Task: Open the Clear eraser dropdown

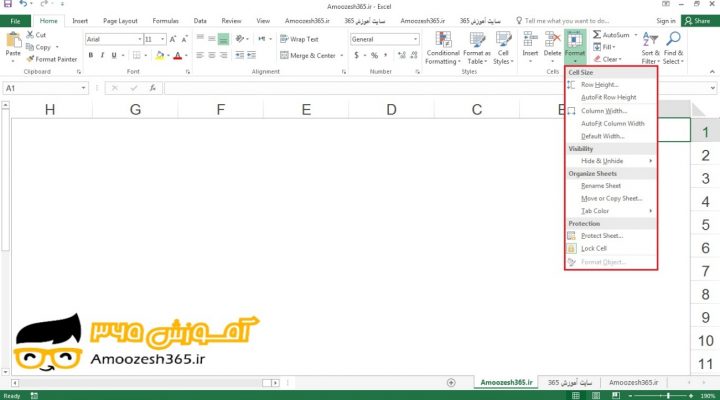Action: coord(607,59)
